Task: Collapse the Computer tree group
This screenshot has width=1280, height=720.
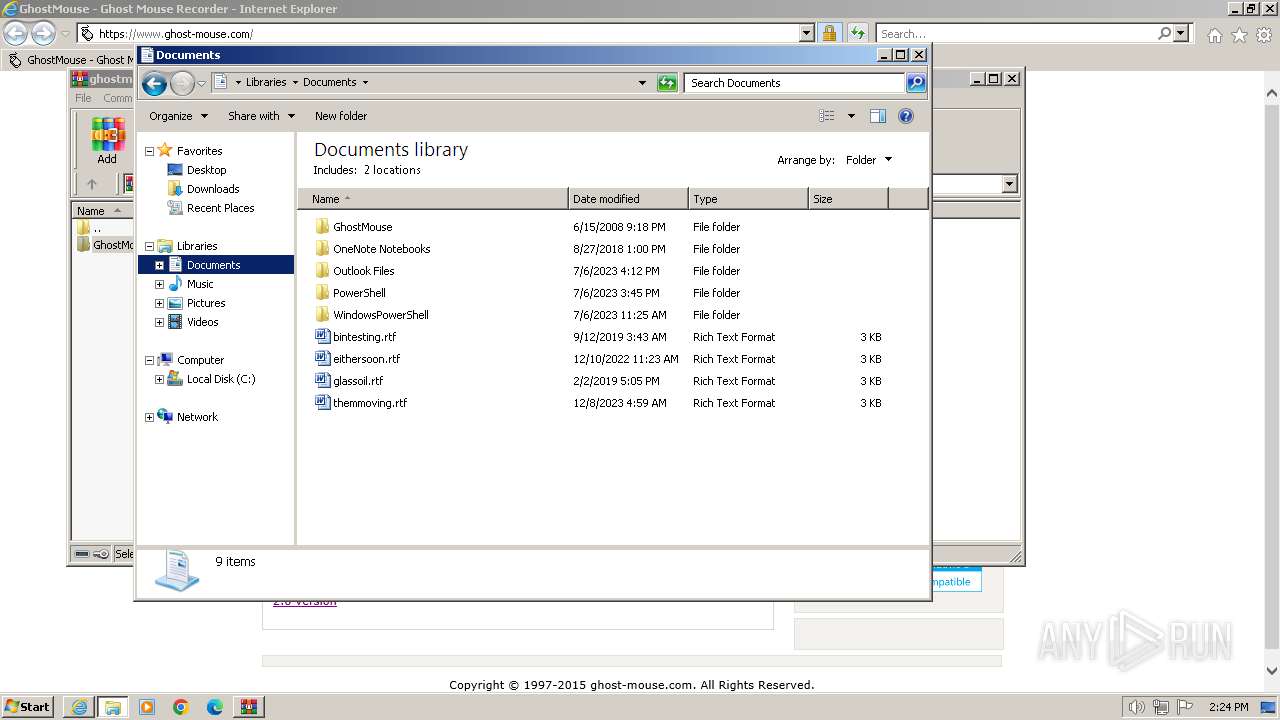Action: coord(150,360)
